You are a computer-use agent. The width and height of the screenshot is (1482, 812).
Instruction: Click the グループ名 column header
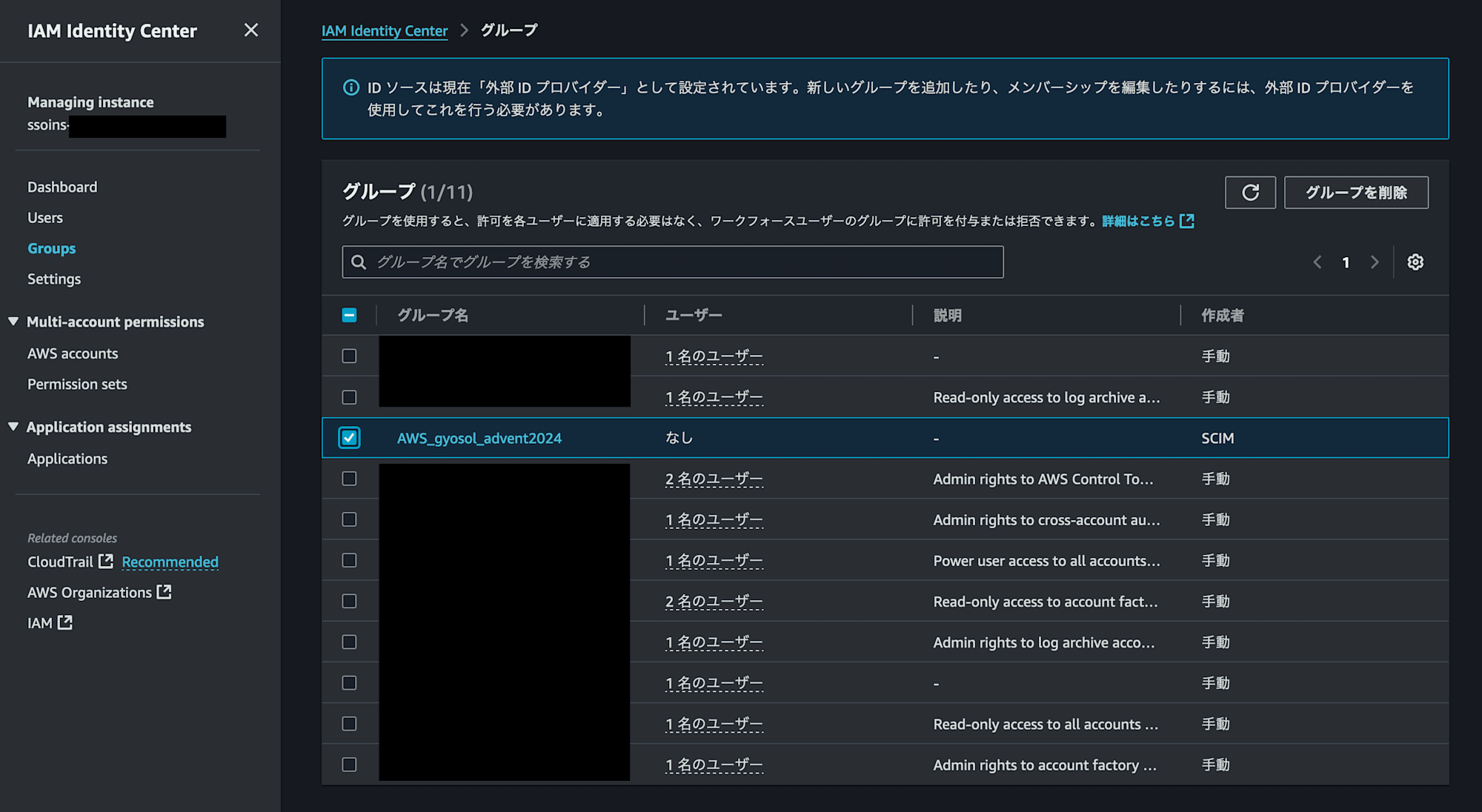(433, 315)
